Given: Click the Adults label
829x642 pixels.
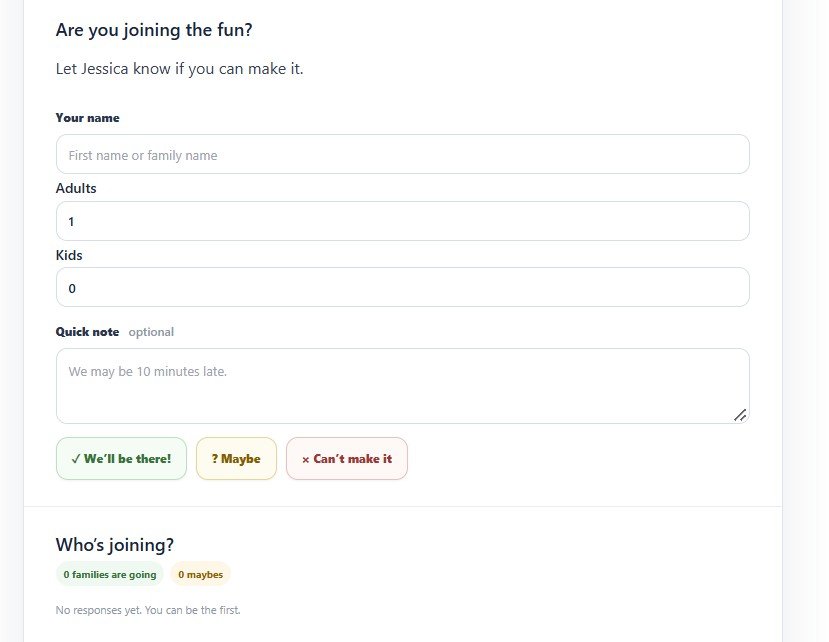Looking at the screenshot, I should pos(76,188).
